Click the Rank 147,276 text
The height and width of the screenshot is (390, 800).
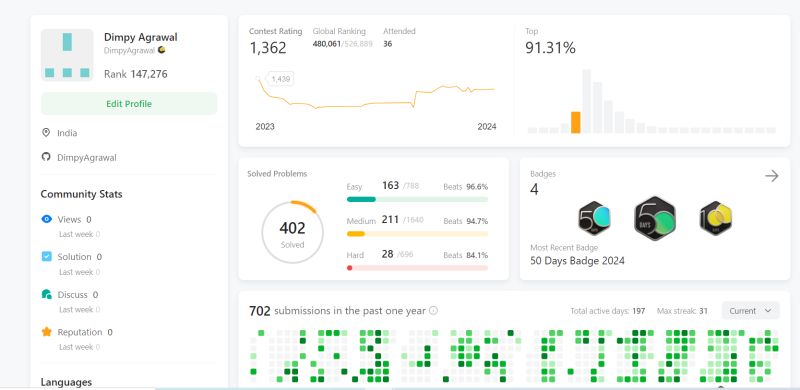(136, 74)
